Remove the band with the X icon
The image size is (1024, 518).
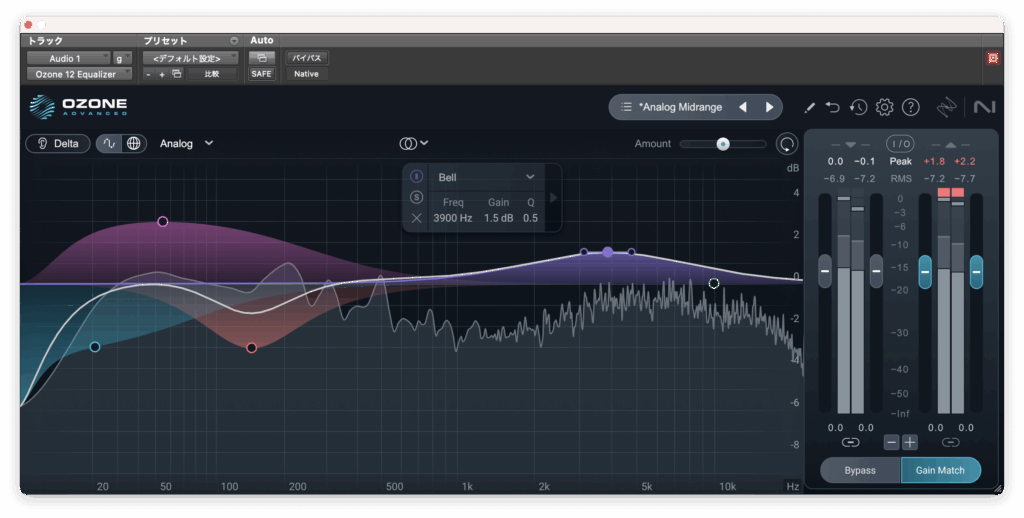tap(417, 217)
